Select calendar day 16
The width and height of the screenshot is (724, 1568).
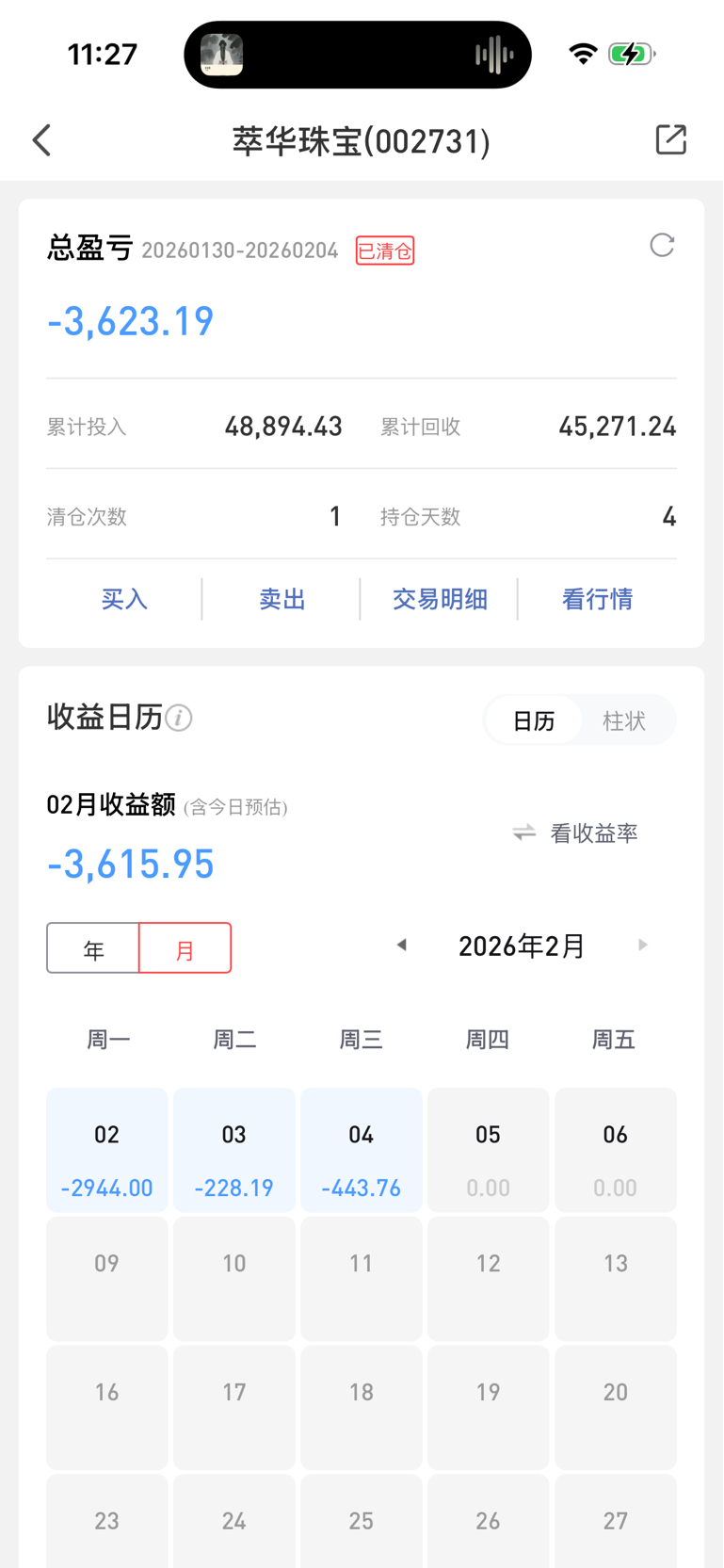pyautogui.click(x=107, y=1408)
